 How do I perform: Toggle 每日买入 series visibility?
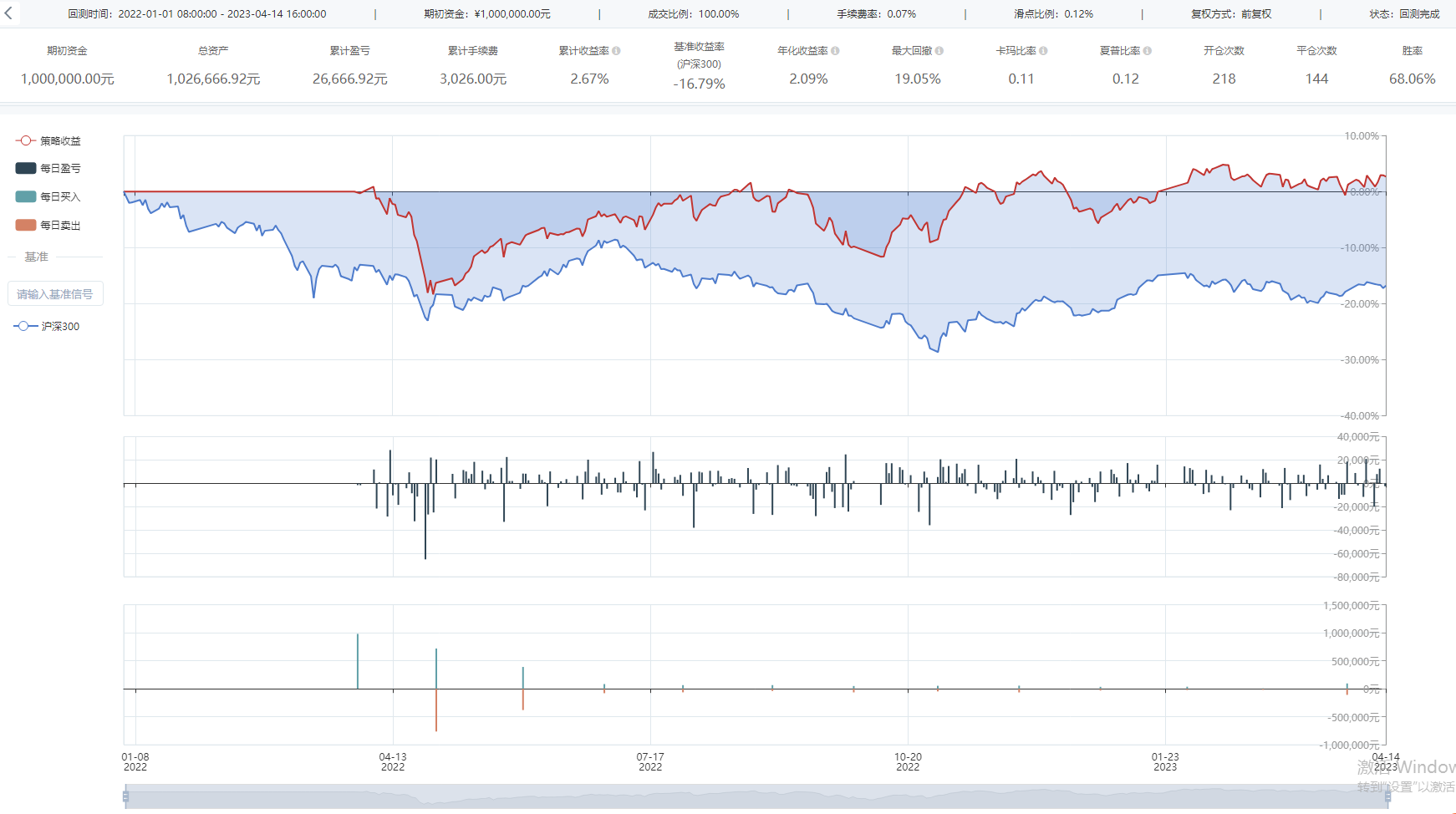[48, 196]
